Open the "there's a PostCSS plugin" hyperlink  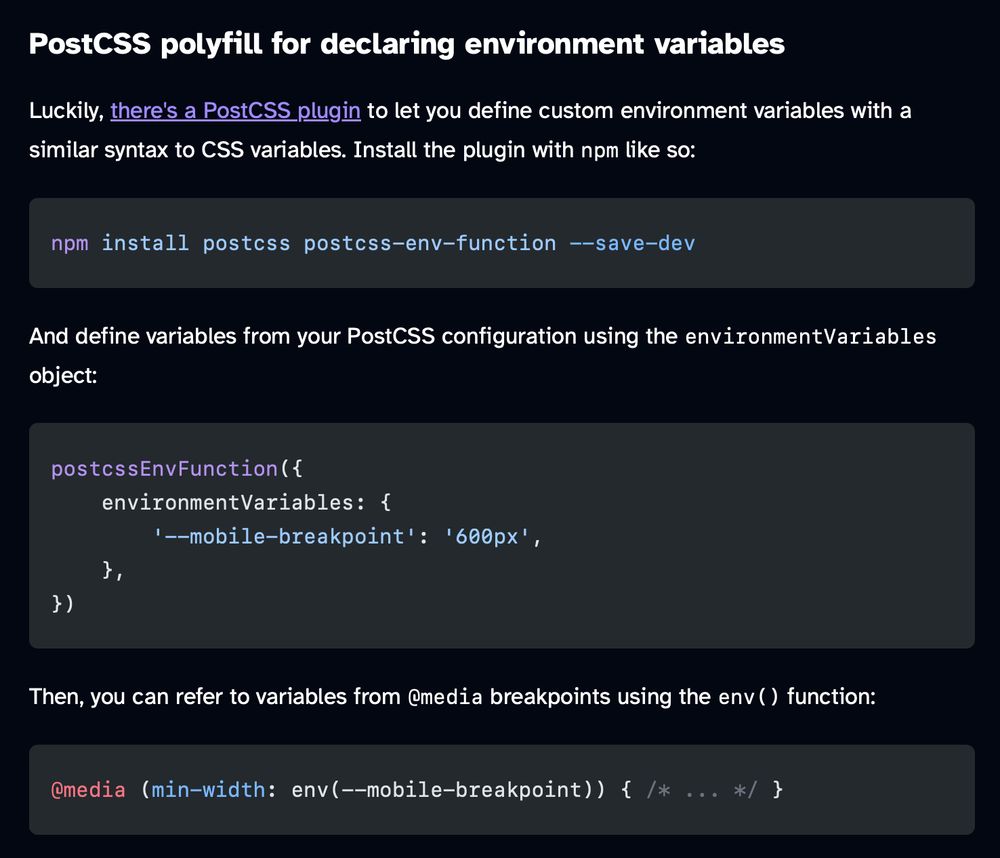pyautogui.click(x=236, y=110)
